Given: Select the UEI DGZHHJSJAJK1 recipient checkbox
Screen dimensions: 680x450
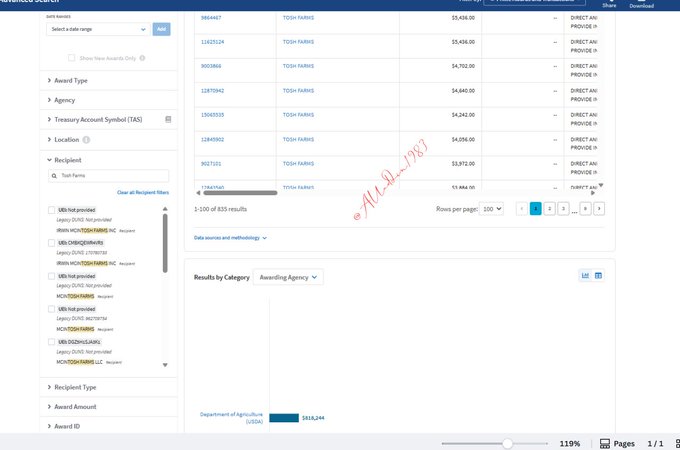Looking at the screenshot, I should click(52, 342).
